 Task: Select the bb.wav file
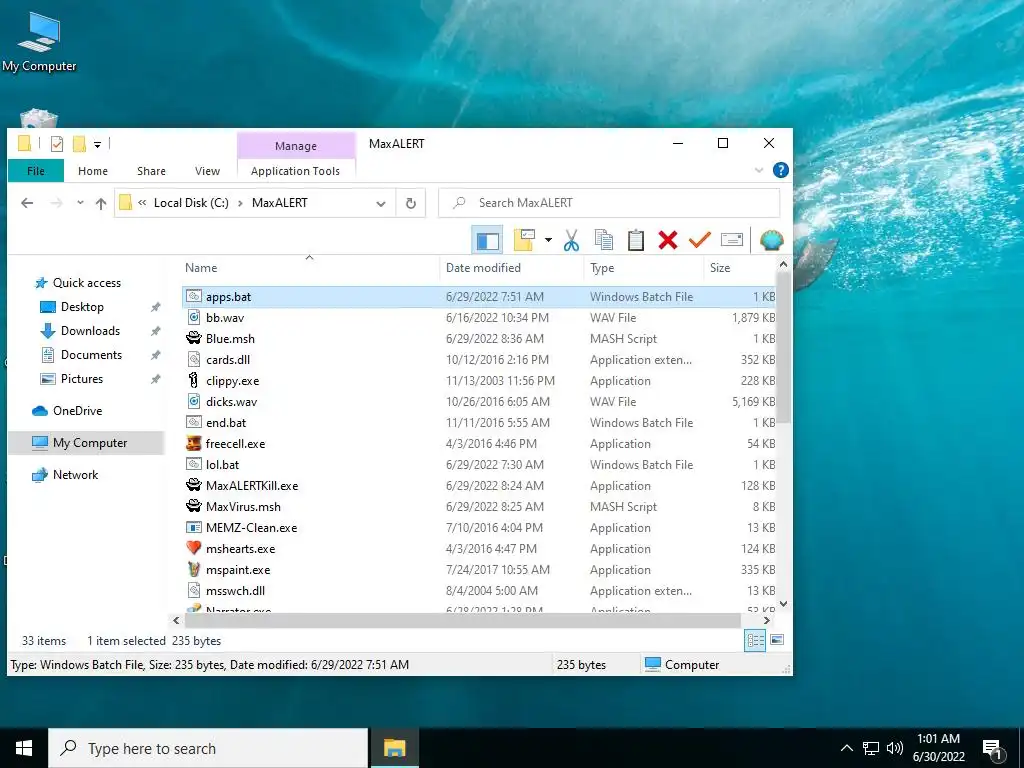tap(478, 318)
